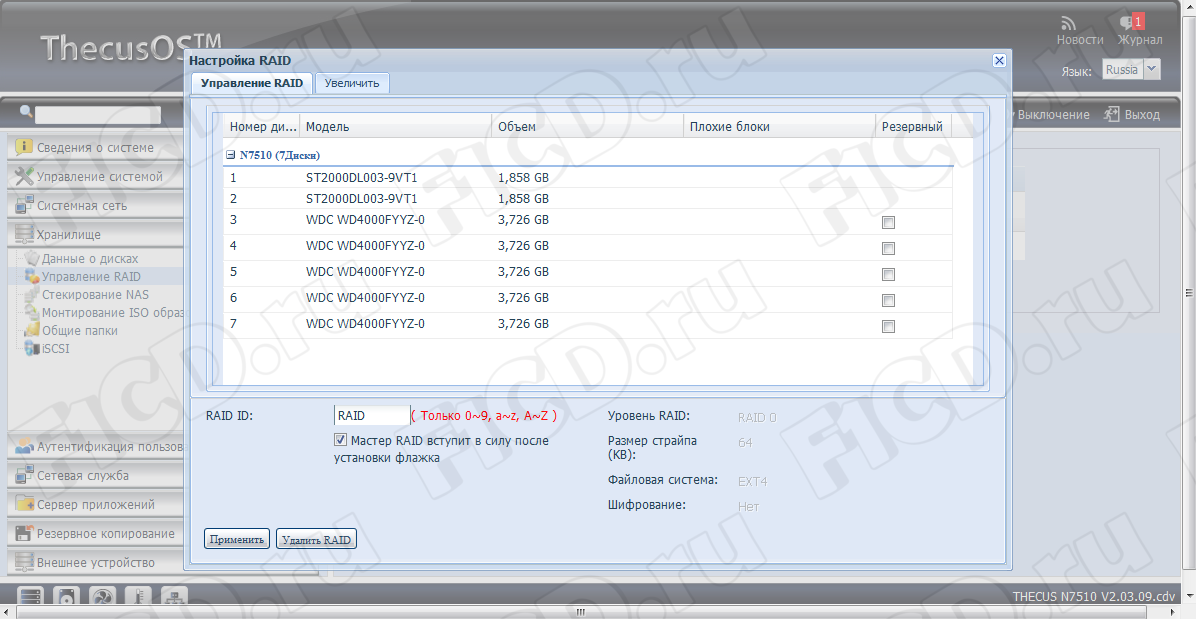Switch to the Увеличить tab
The width and height of the screenshot is (1196, 619).
point(352,83)
